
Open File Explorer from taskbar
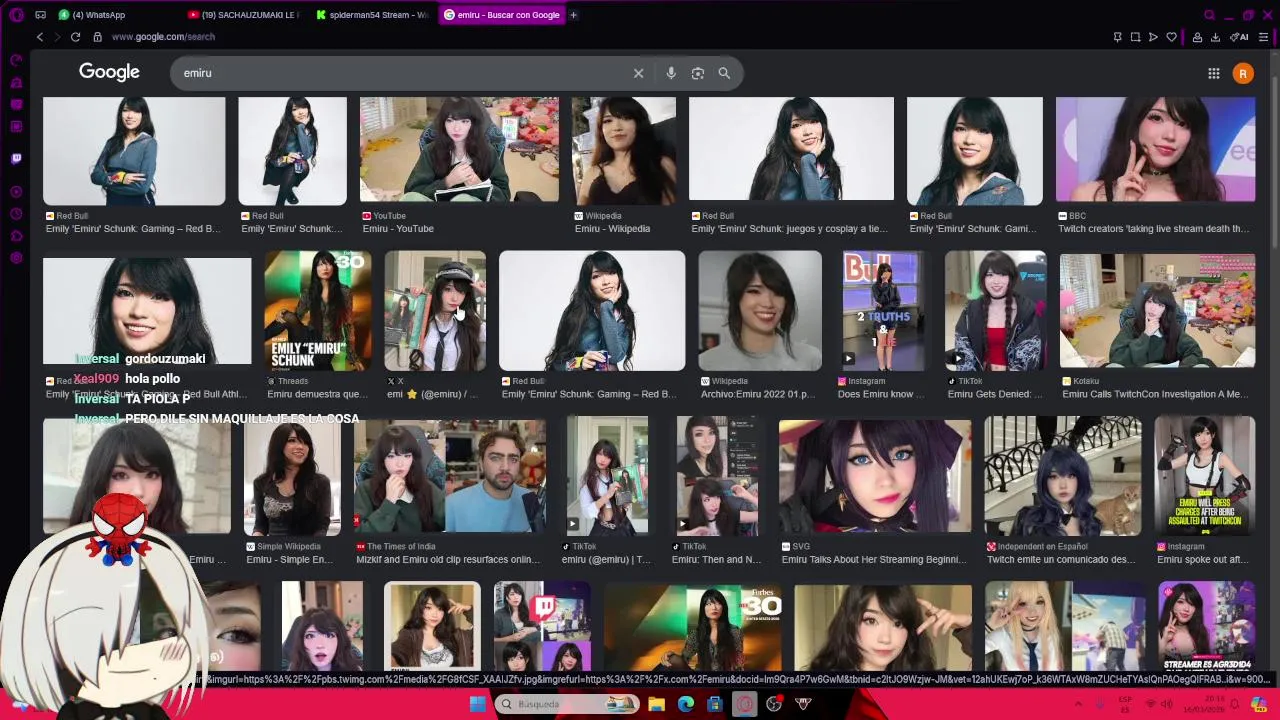click(656, 704)
